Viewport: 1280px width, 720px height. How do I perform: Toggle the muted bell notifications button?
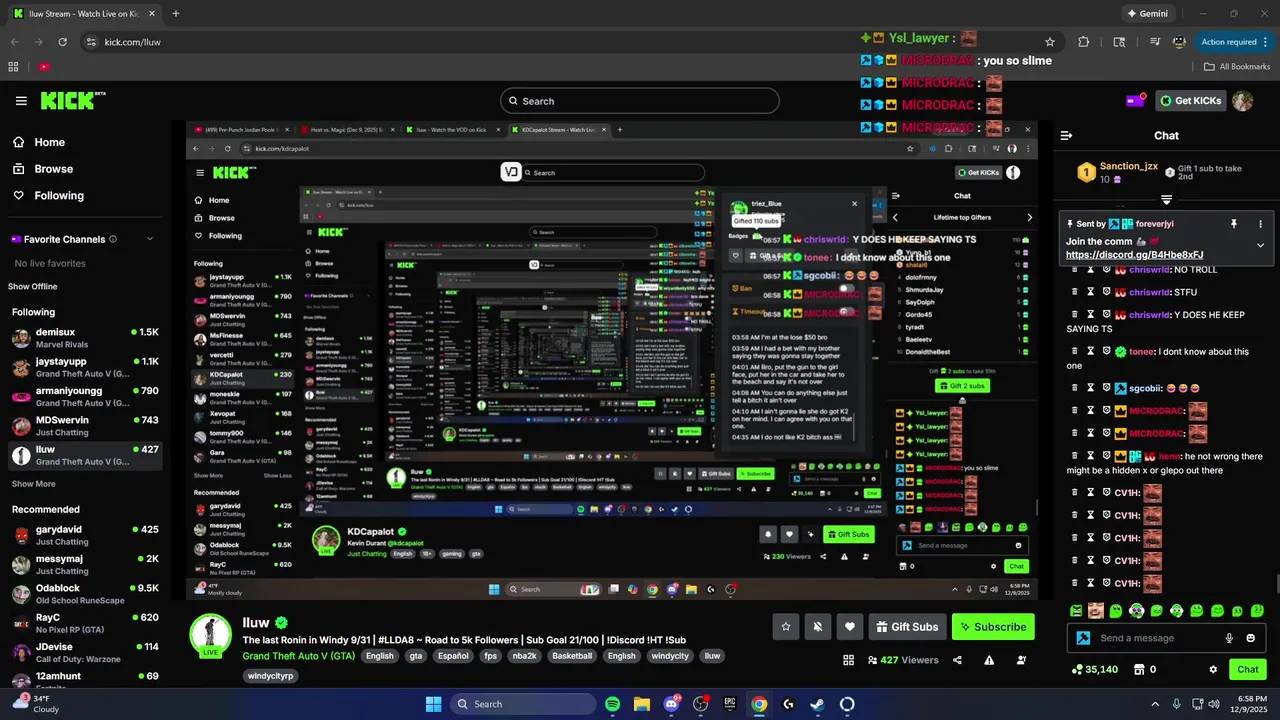tap(818, 627)
